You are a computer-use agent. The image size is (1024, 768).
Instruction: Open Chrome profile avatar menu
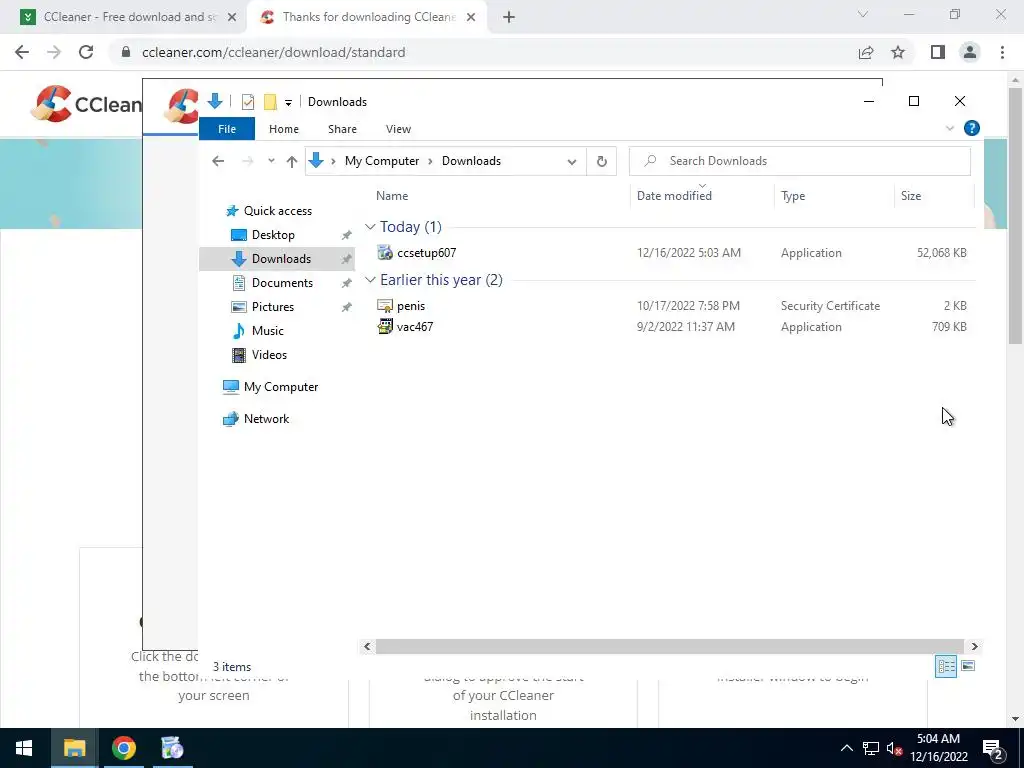(x=970, y=52)
